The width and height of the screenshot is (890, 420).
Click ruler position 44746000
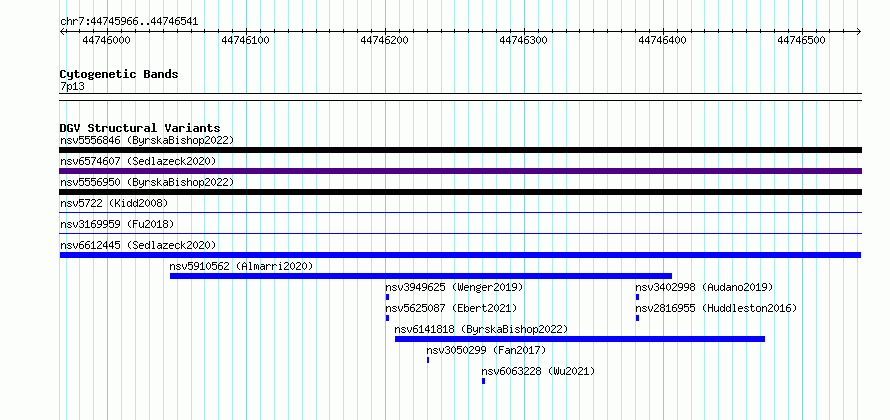click(x=106, y=40)
